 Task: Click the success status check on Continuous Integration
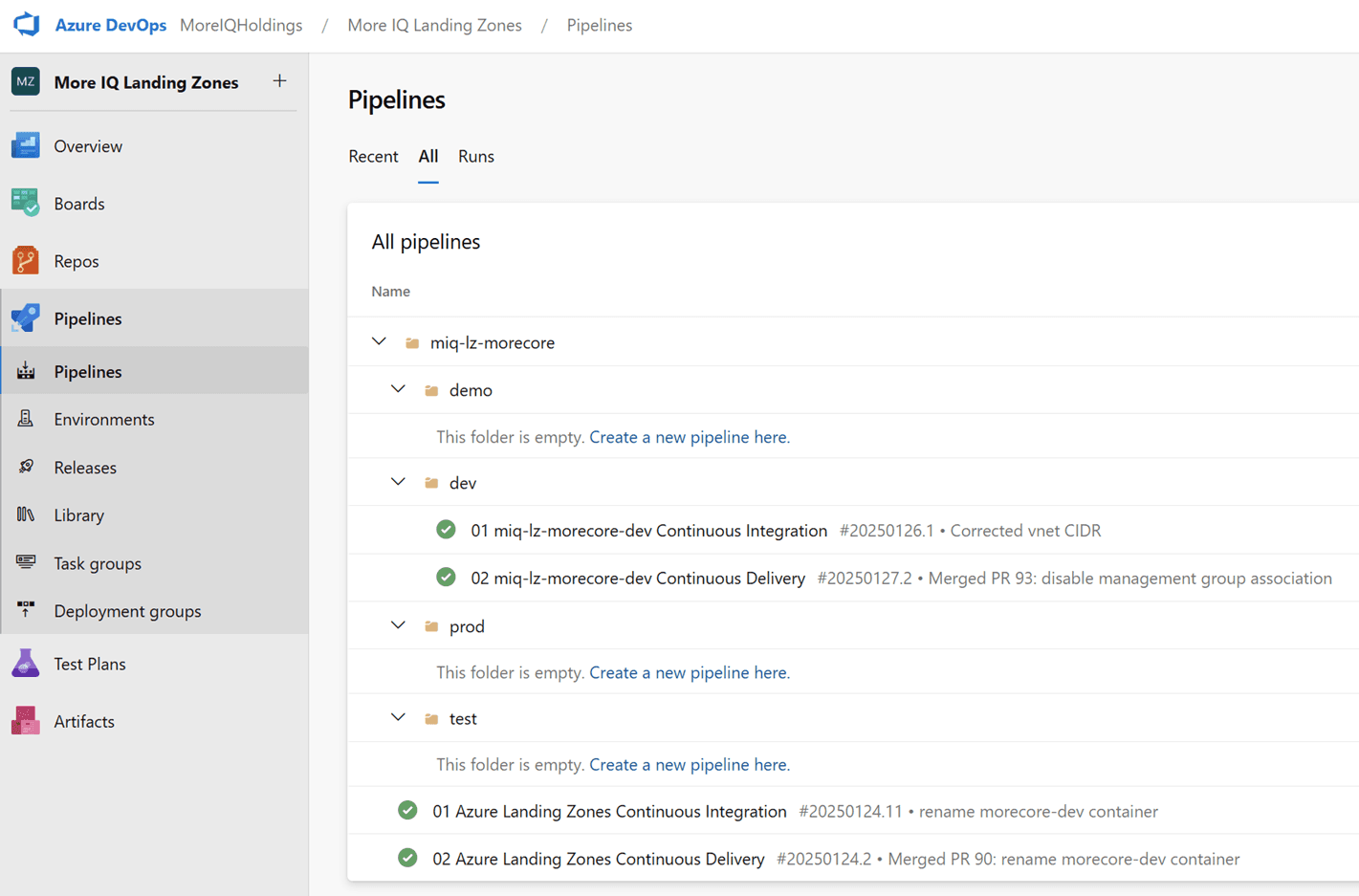click(446, 530)
